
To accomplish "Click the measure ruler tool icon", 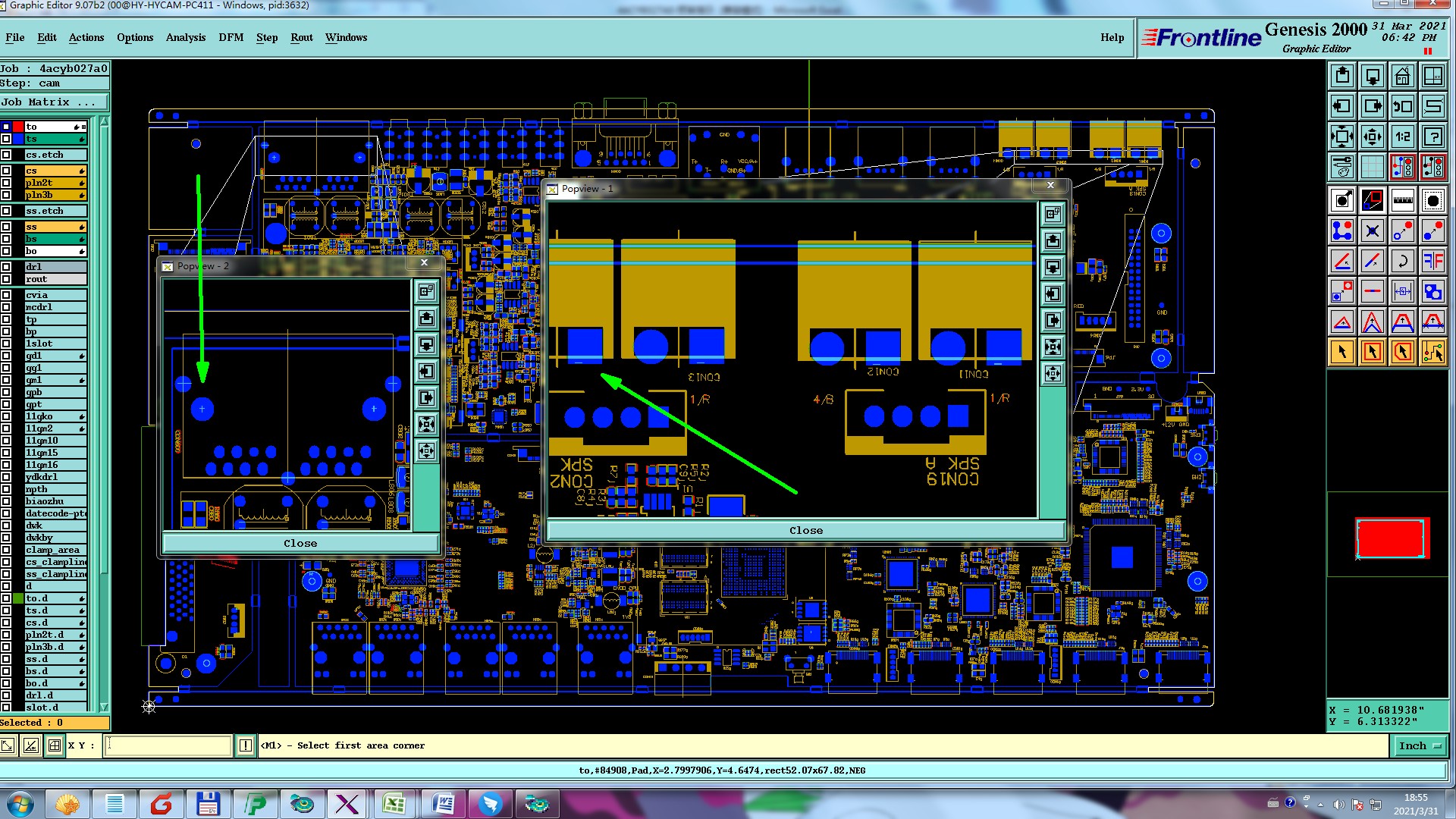I will click(x=1402, y=201).
